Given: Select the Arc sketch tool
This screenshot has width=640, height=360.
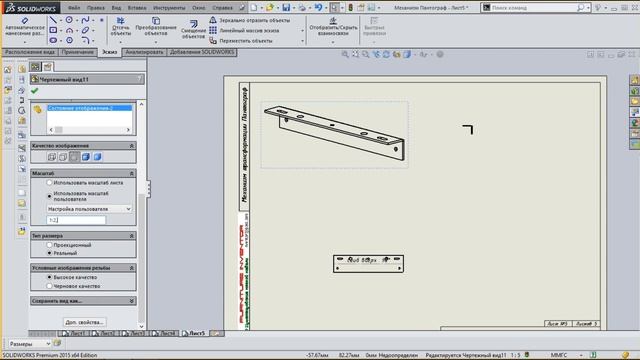Looking at the screenshot, I should click(x=69, y=30).
